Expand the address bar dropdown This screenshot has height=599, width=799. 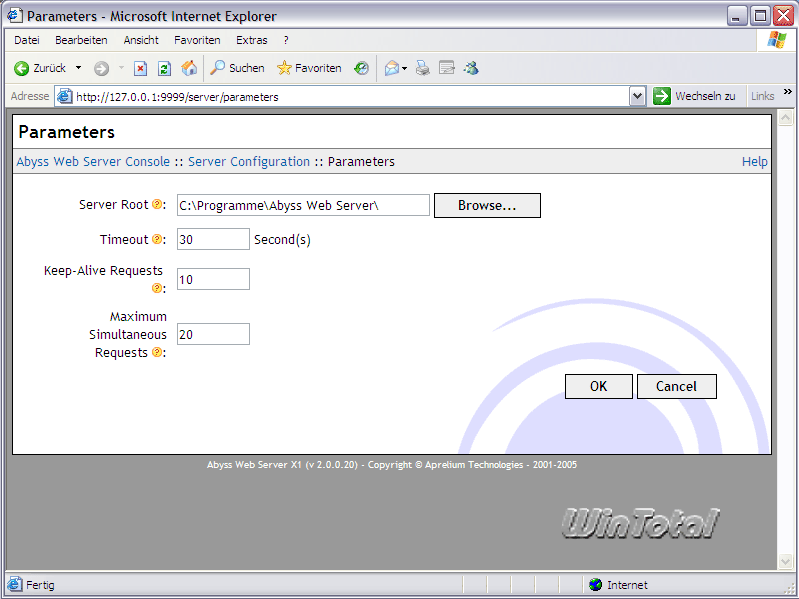(637, 96)
